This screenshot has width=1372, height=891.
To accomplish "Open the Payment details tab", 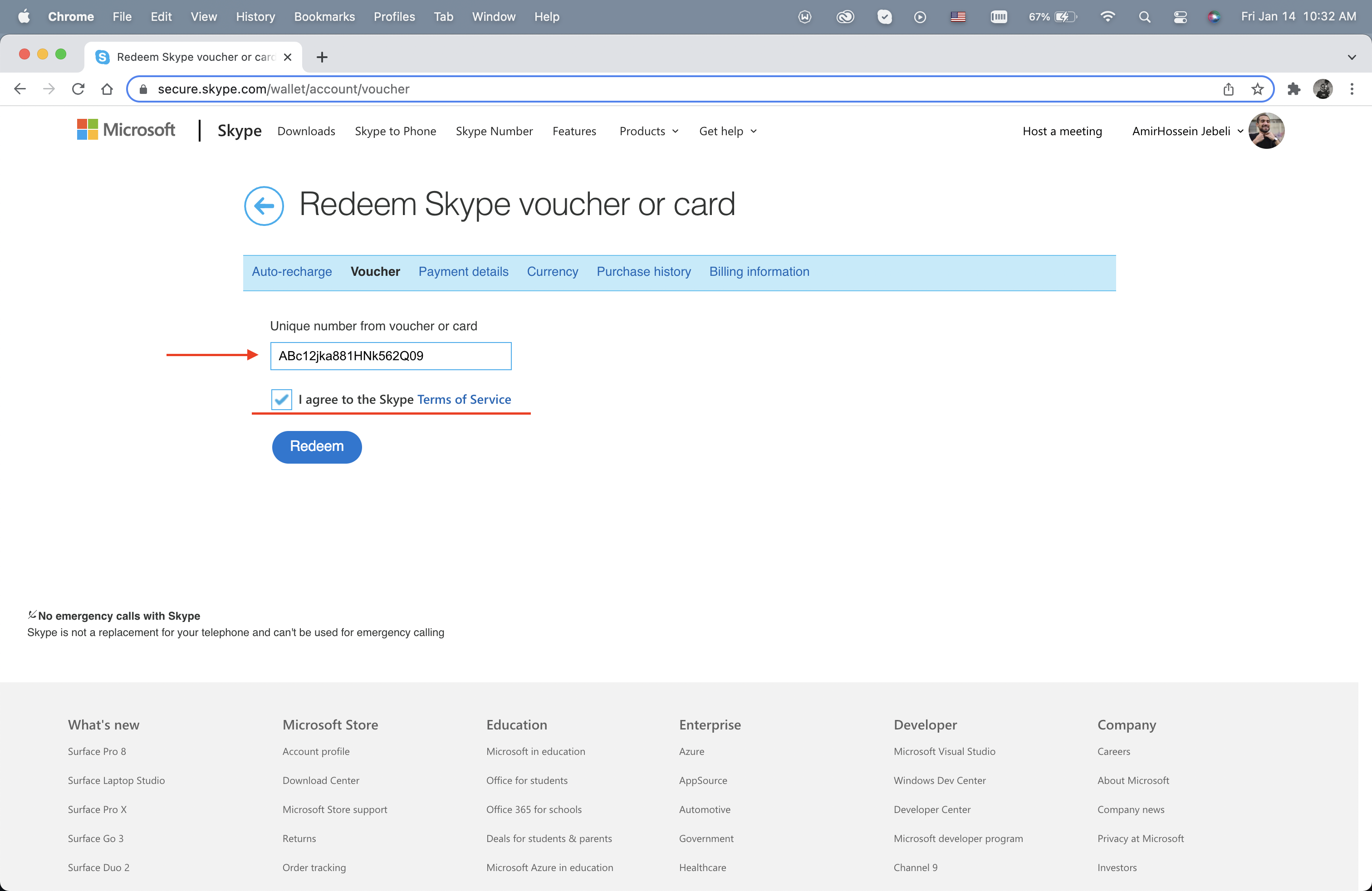I will point(464,271).
